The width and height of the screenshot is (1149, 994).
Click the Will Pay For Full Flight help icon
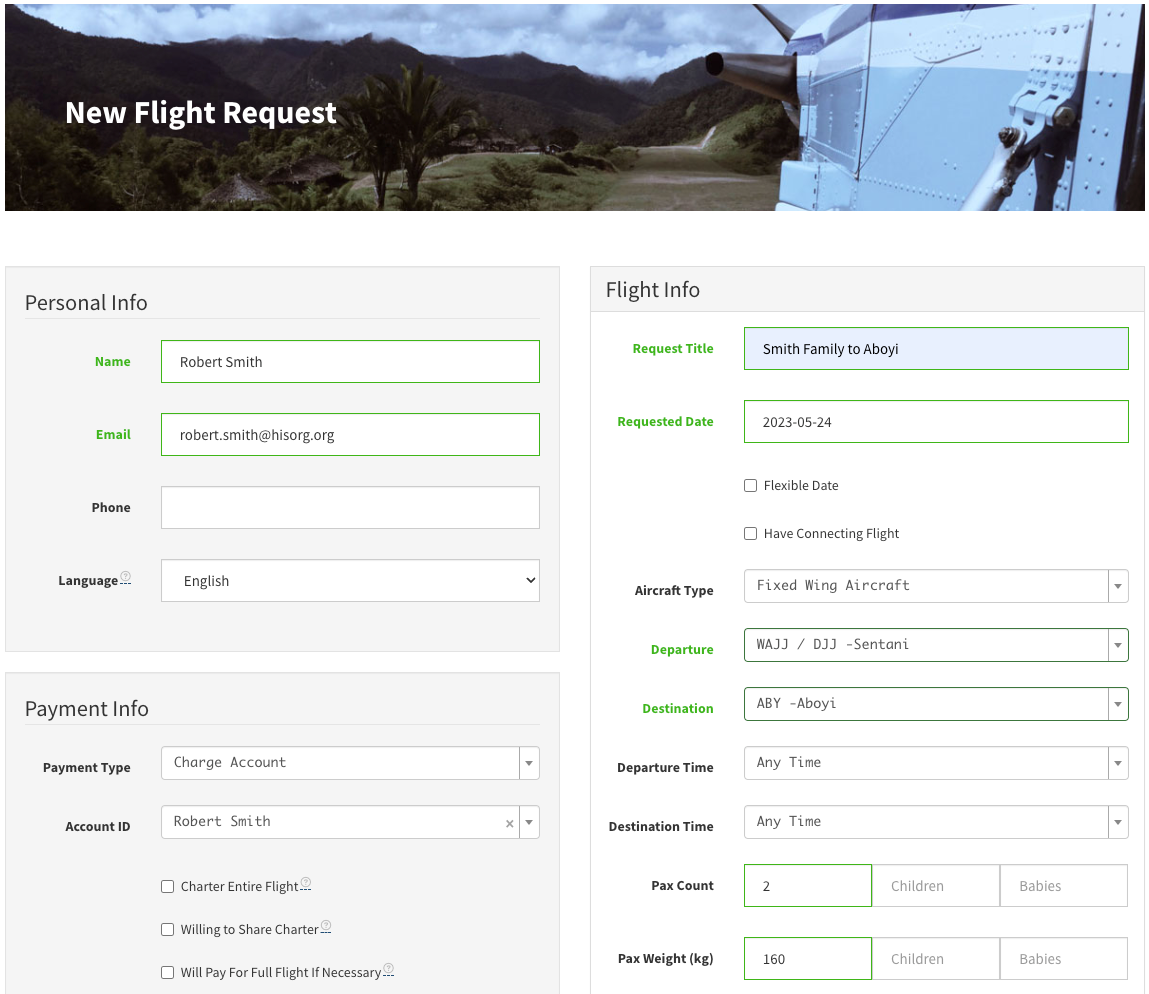tap(385, 966)
